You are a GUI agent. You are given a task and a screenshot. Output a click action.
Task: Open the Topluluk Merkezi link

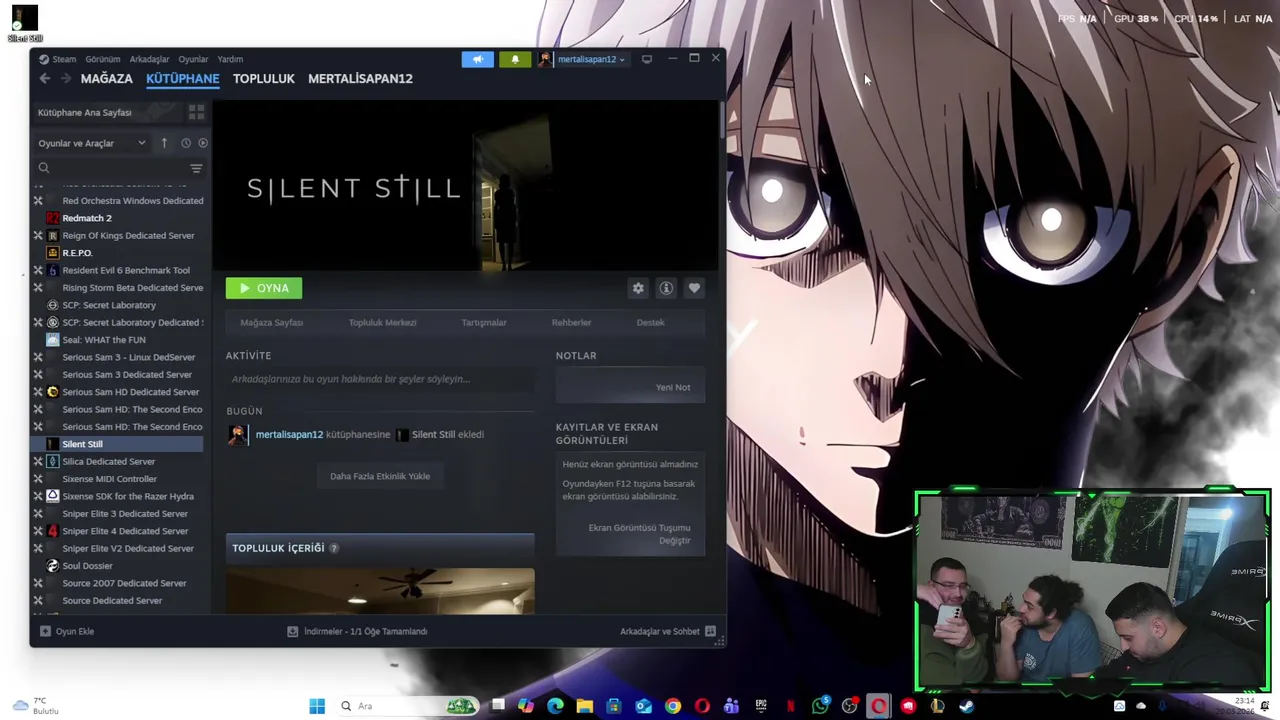point(382,323)
